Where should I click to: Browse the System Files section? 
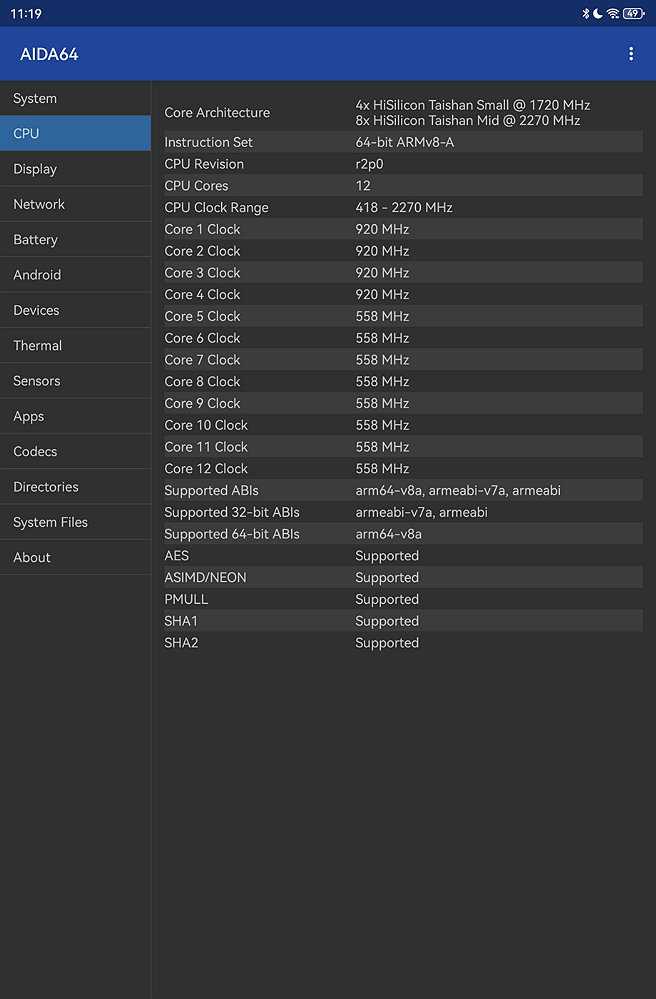[75, 522]
